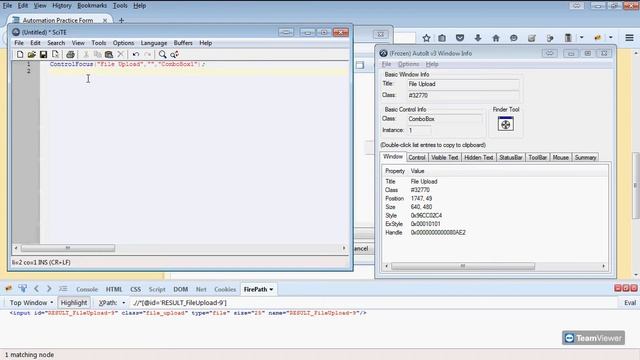This screenshot has width=640, height=360.
Task: Click the Find magnifier icon in SciTE
Action: [x=162, y=54]
